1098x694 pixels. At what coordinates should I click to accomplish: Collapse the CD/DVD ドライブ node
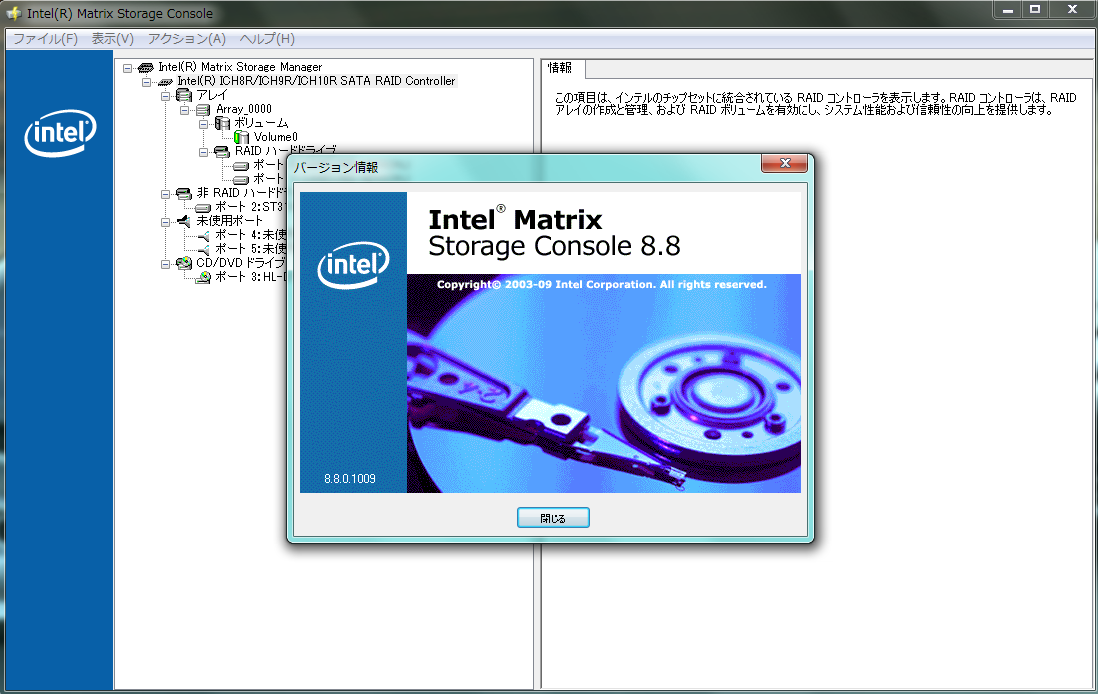coord(165,264)
